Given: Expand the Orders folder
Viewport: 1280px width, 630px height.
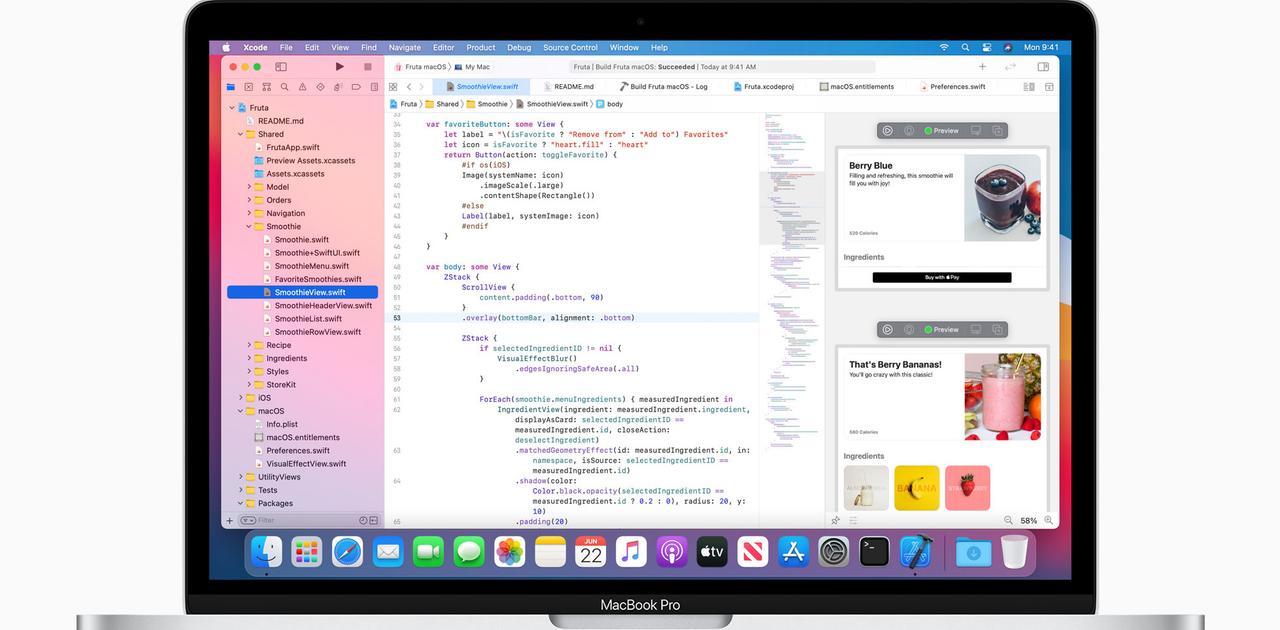Looking at the screenshot, I should click(x=249, y=200).
